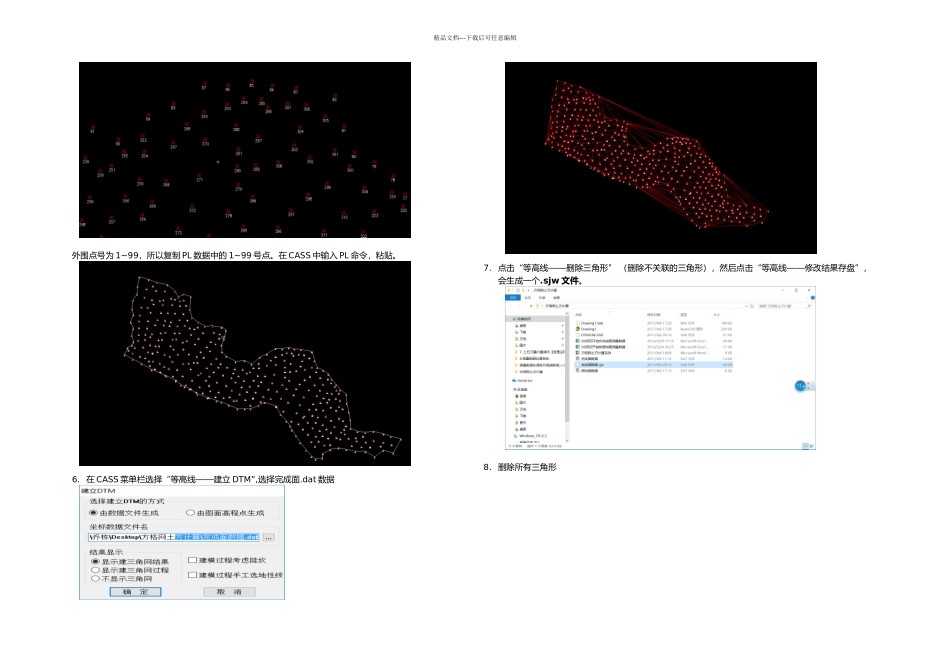The image size is (950, 672).
Task: Enable the 建模过程考虑陡坎 checkbox
Action: coord(192,560)
